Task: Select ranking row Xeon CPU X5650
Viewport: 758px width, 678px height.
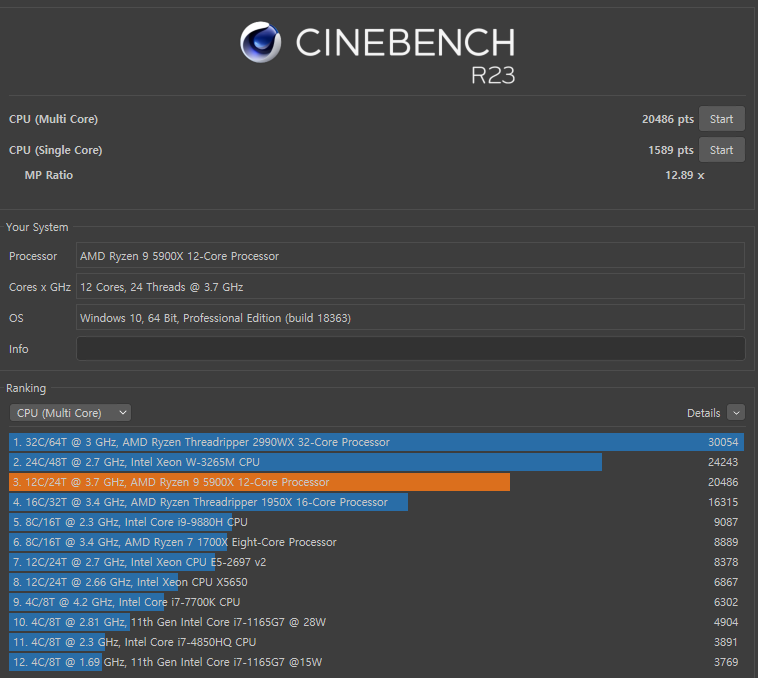Action: [x=376, y=582]
